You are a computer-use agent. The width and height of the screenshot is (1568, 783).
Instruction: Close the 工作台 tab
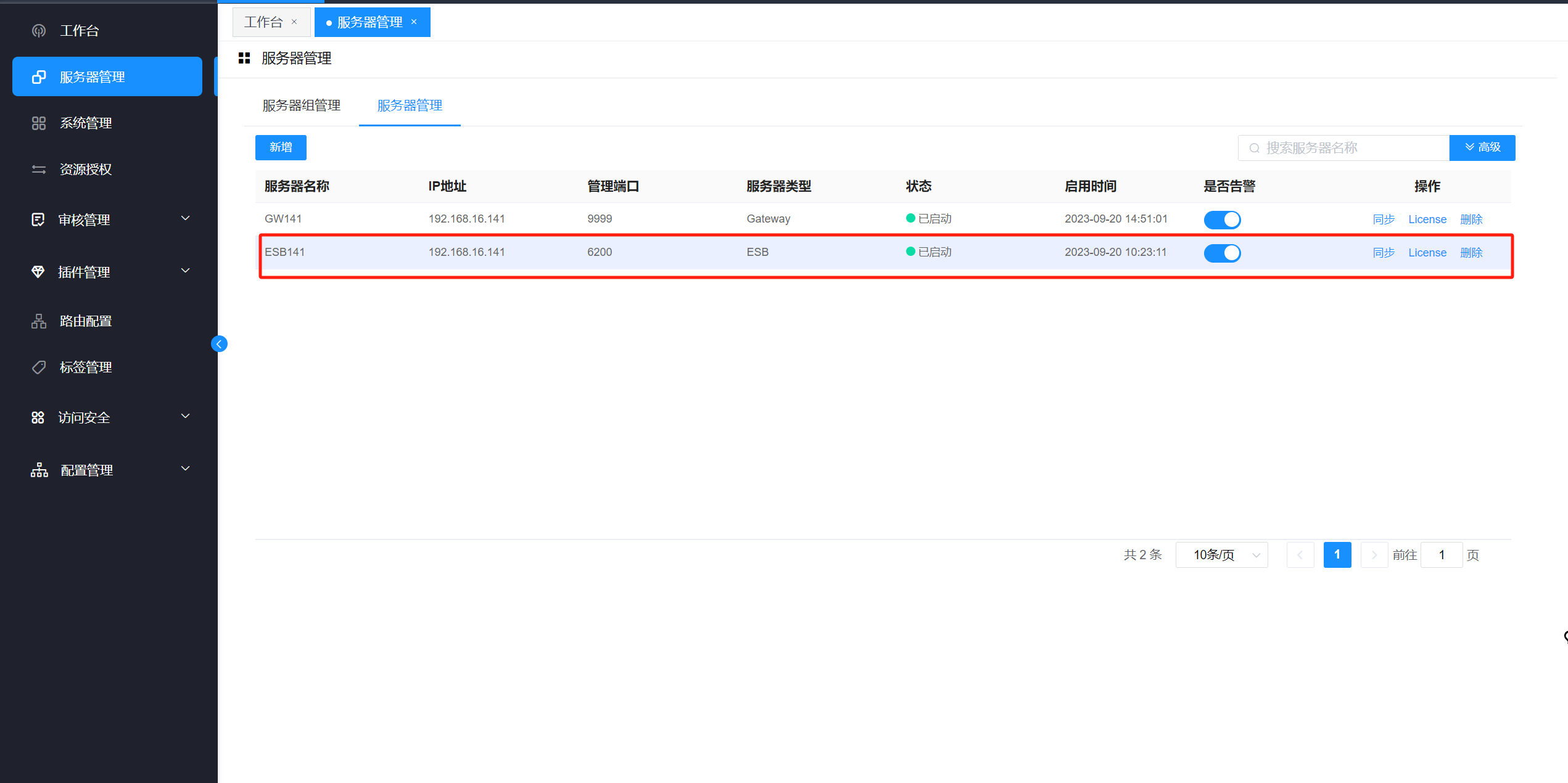click(x=294, y=22)
